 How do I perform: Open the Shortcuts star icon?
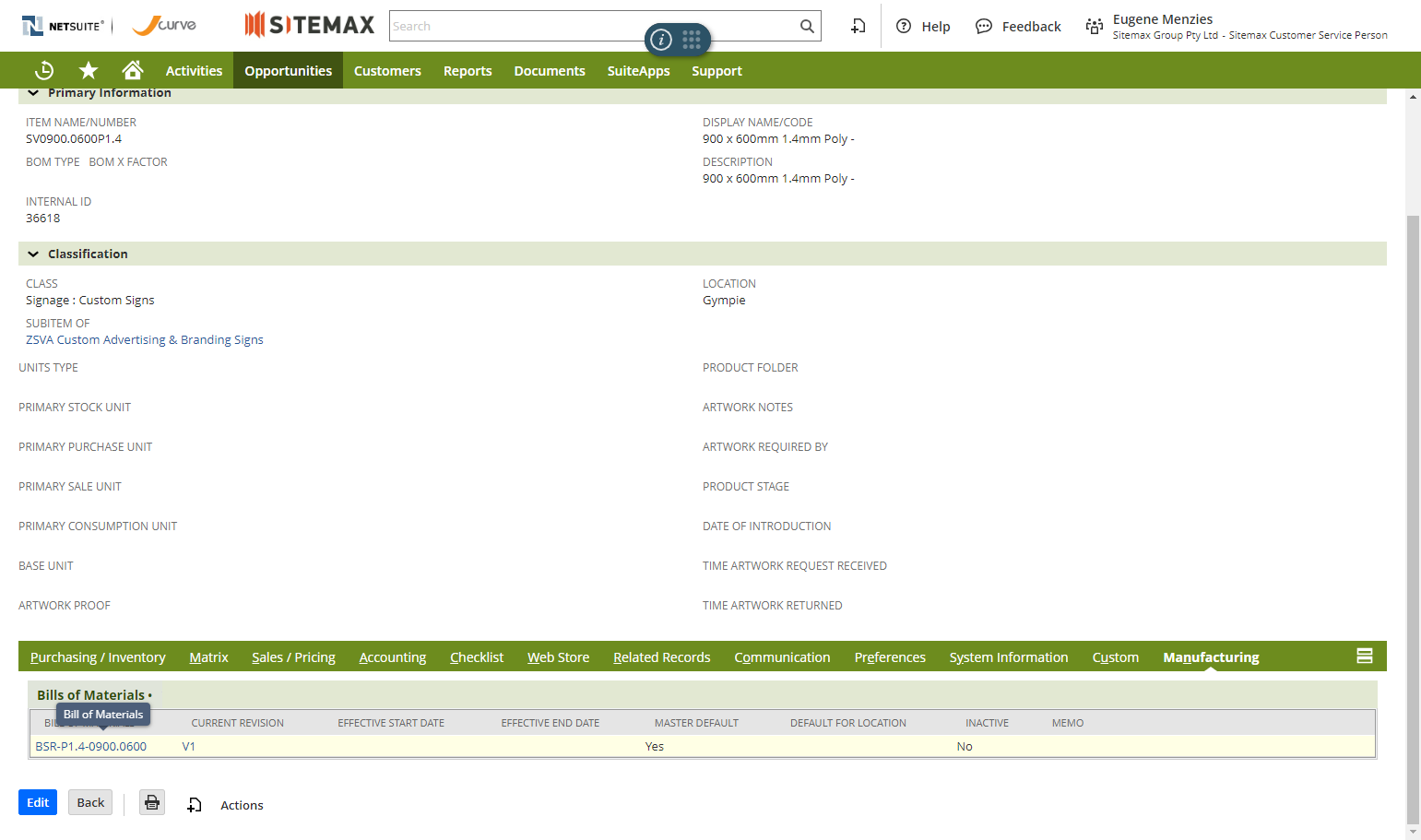89,70
